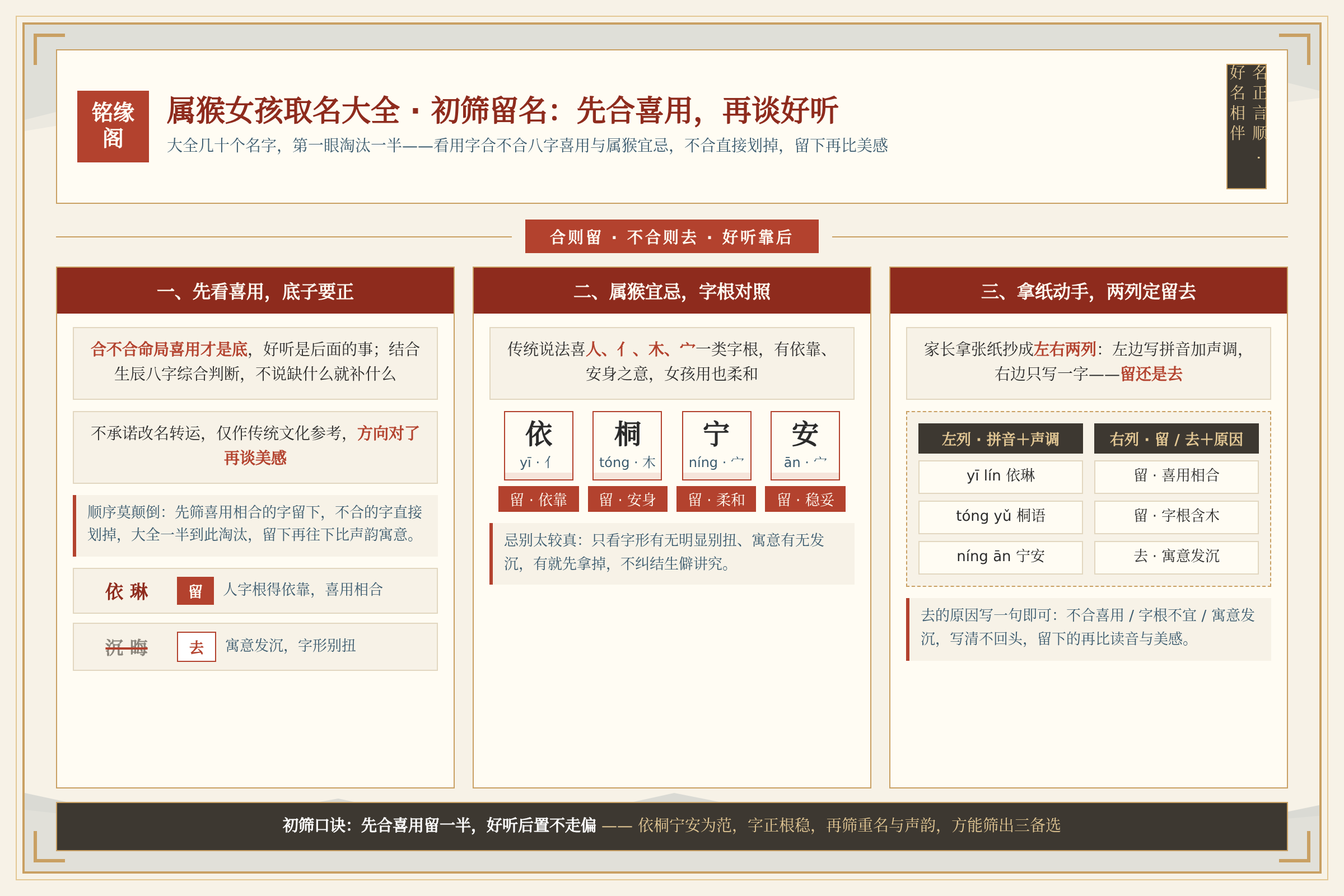Click the 留 · 安身 tag
1344x896 pixels.
coord(627,500)
